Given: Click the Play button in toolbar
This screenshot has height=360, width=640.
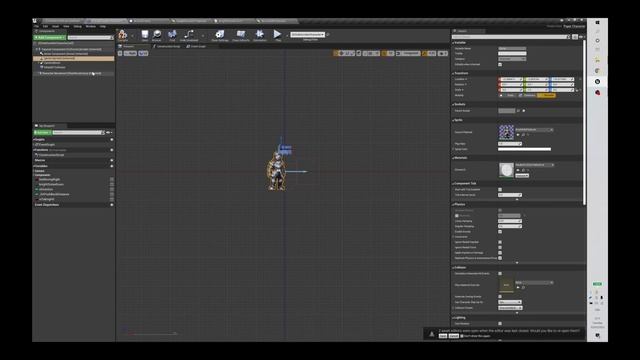Looking at the screenshot, I should tap(278, 36).
